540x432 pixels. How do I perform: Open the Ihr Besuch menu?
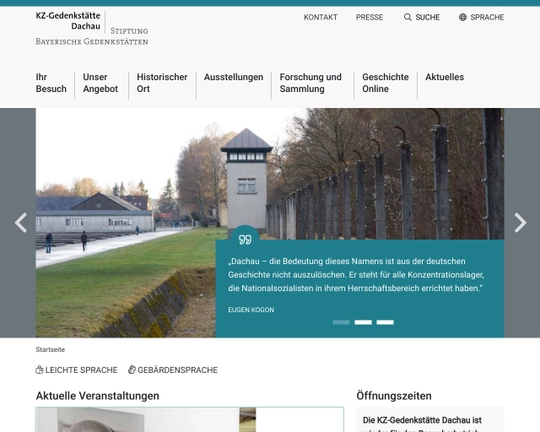[51, 83]
